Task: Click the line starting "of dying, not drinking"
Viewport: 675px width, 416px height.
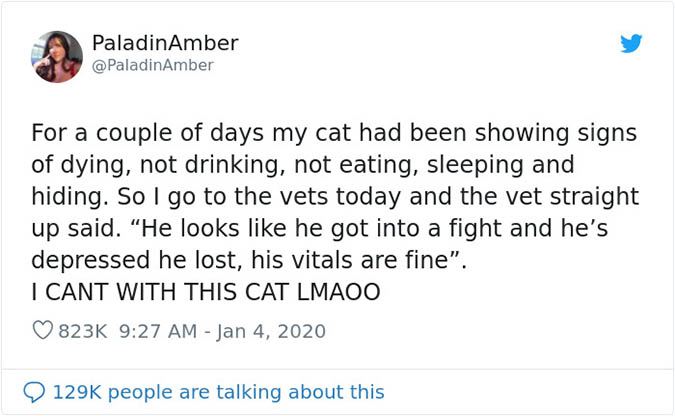Action: [303, 165]
